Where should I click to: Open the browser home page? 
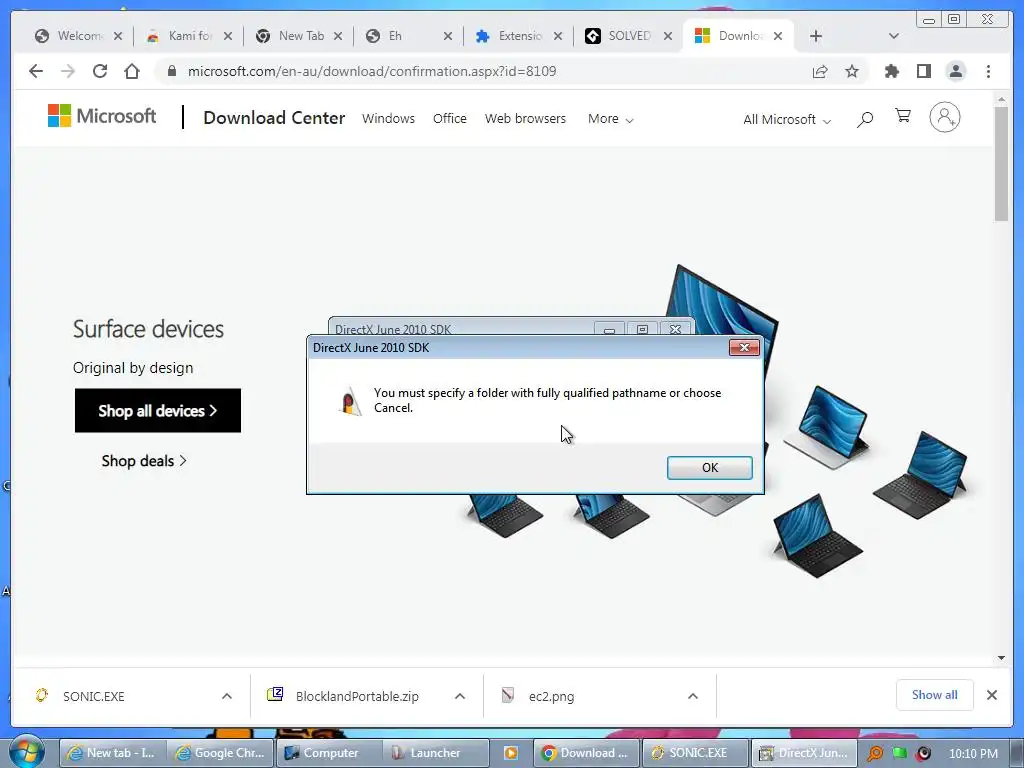(x=132, y=71)
